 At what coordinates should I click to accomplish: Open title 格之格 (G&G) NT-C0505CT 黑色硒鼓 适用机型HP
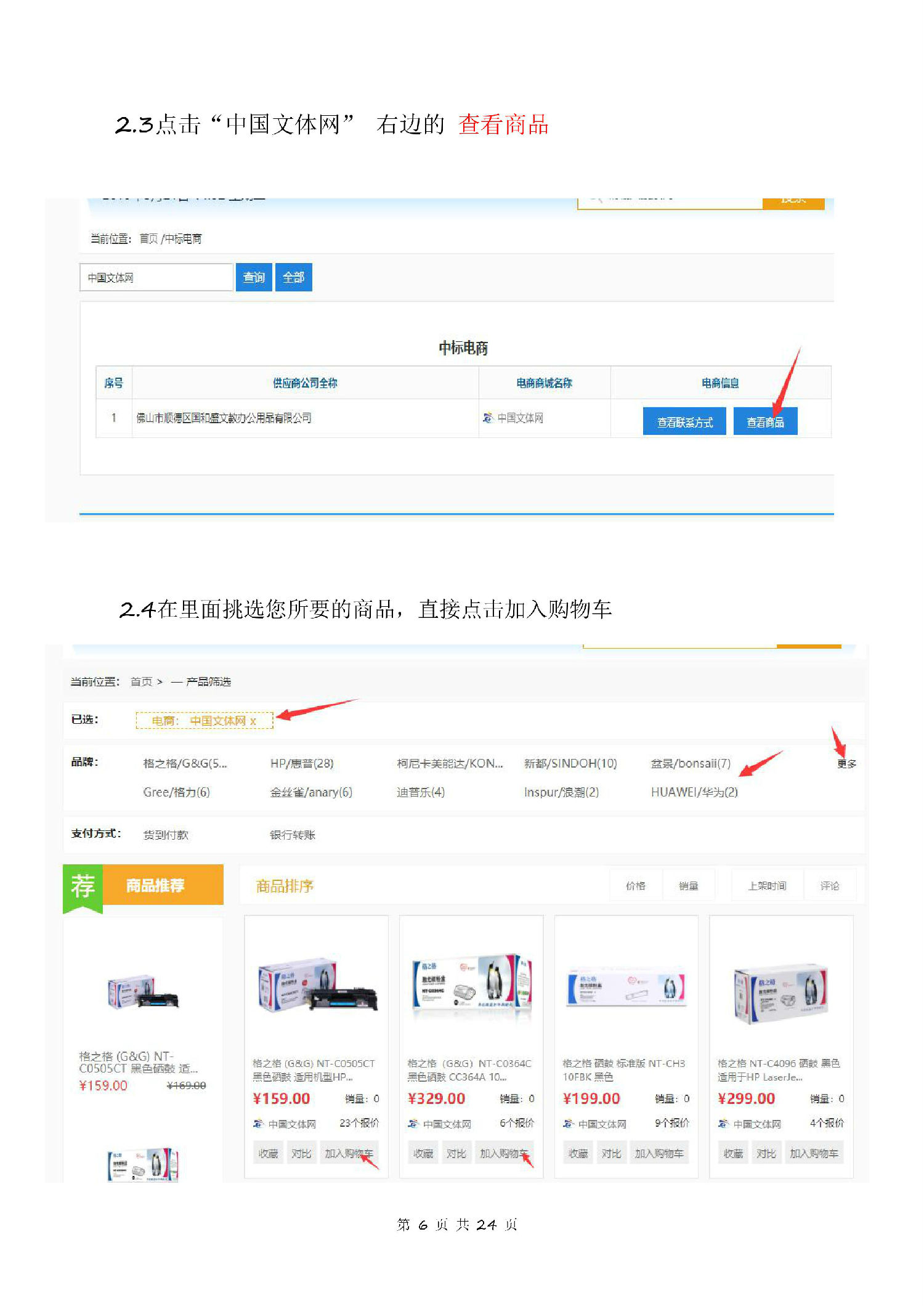pyautogui.click(x=314, y=1070)
